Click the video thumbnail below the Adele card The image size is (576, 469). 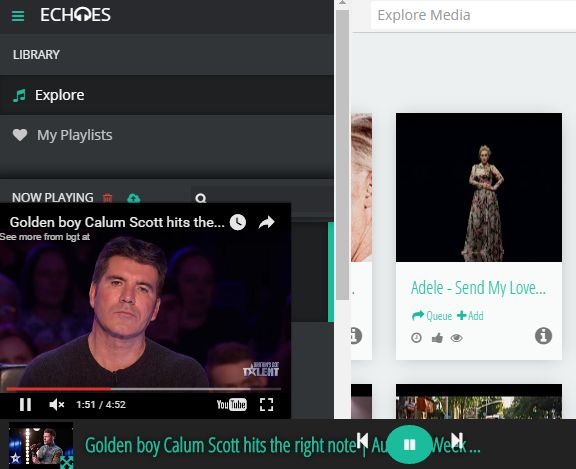[479, 401]
